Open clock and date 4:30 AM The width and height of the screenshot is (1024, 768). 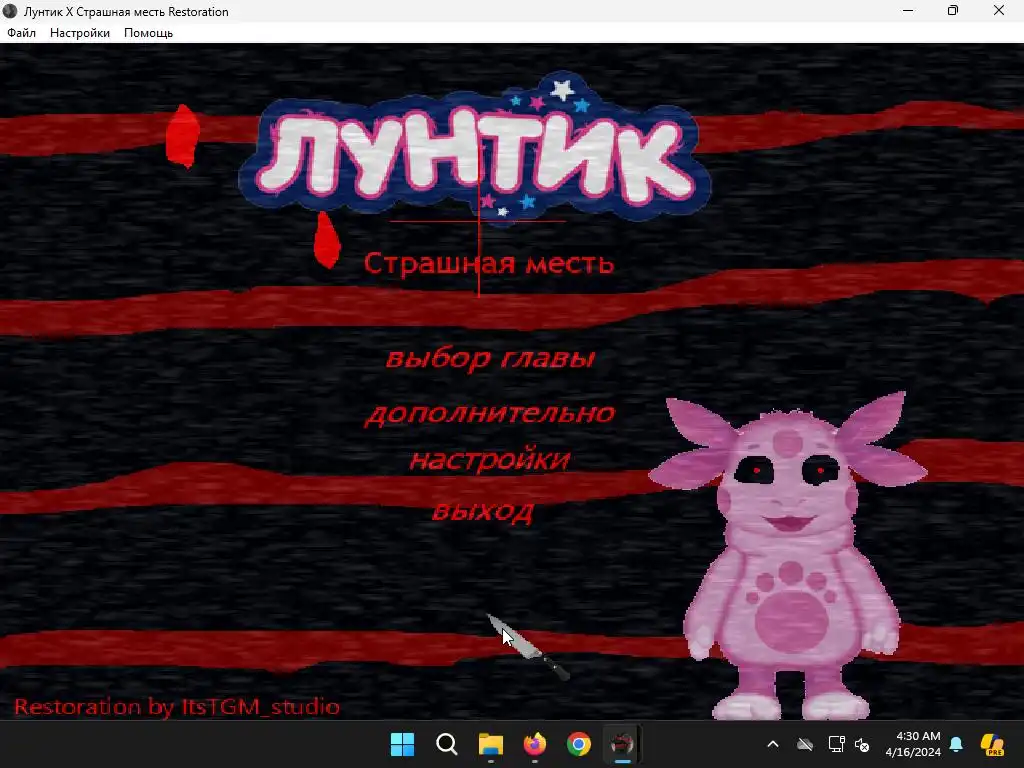[913, 744]
